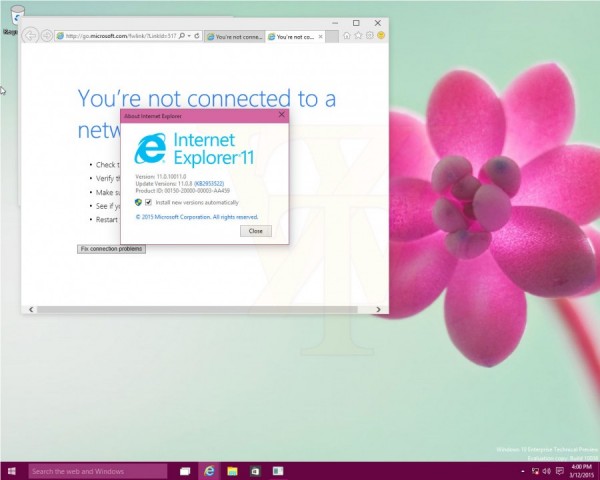Close About Internet Explorer dialog with X

tap(282, 115)
